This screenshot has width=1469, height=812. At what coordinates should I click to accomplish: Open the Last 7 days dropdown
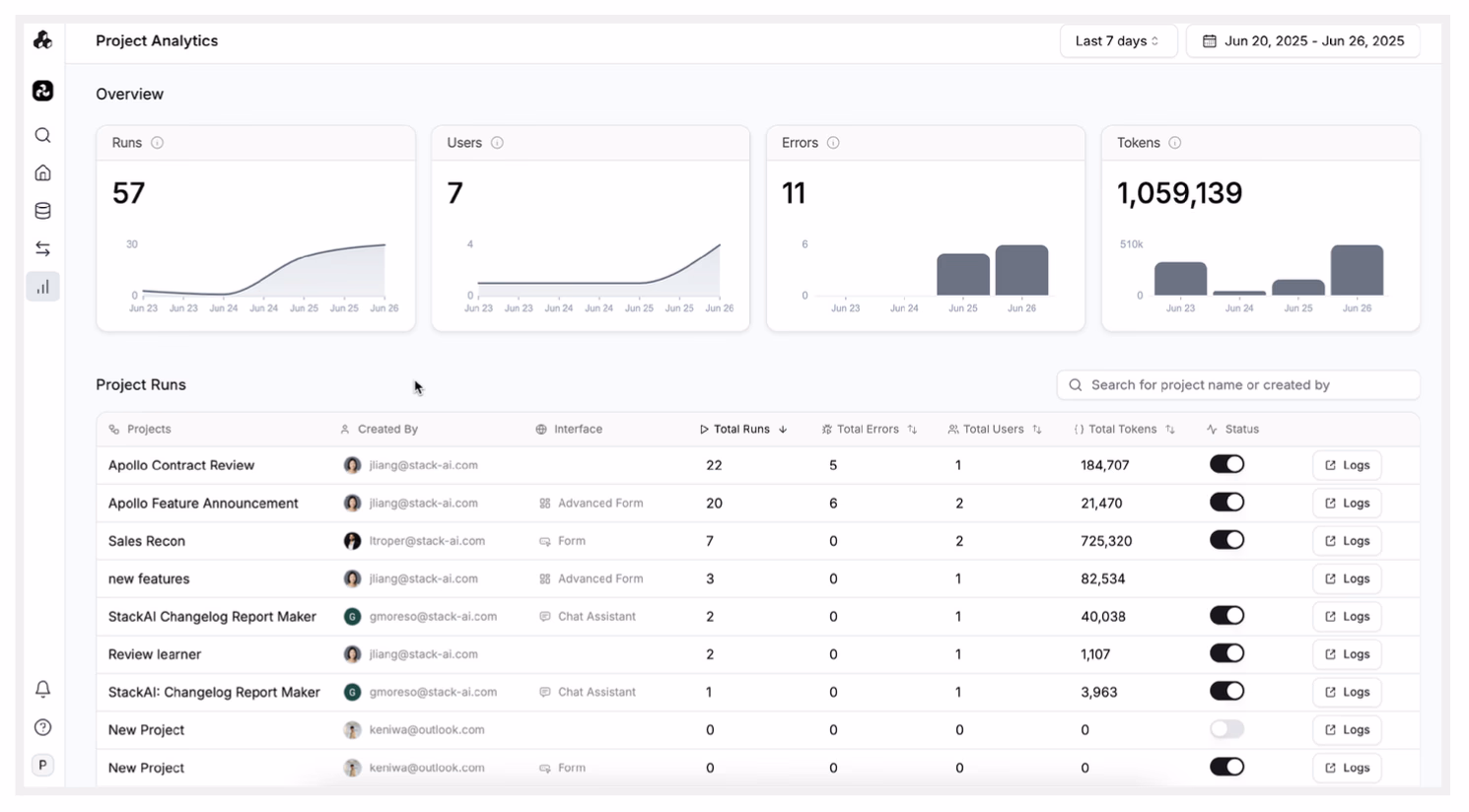point(1117,41)
